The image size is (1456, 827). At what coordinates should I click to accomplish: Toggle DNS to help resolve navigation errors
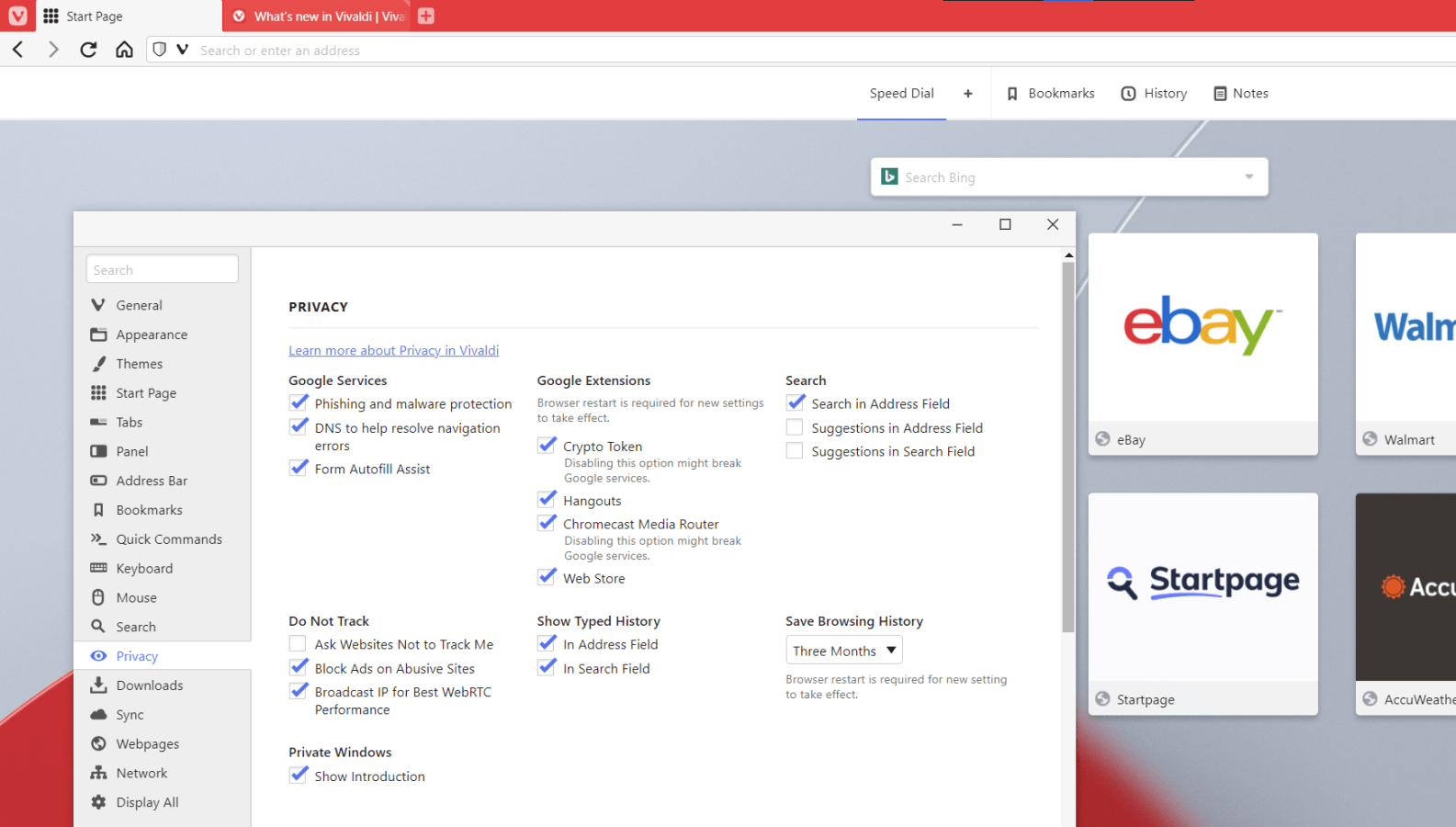(299, 427)
